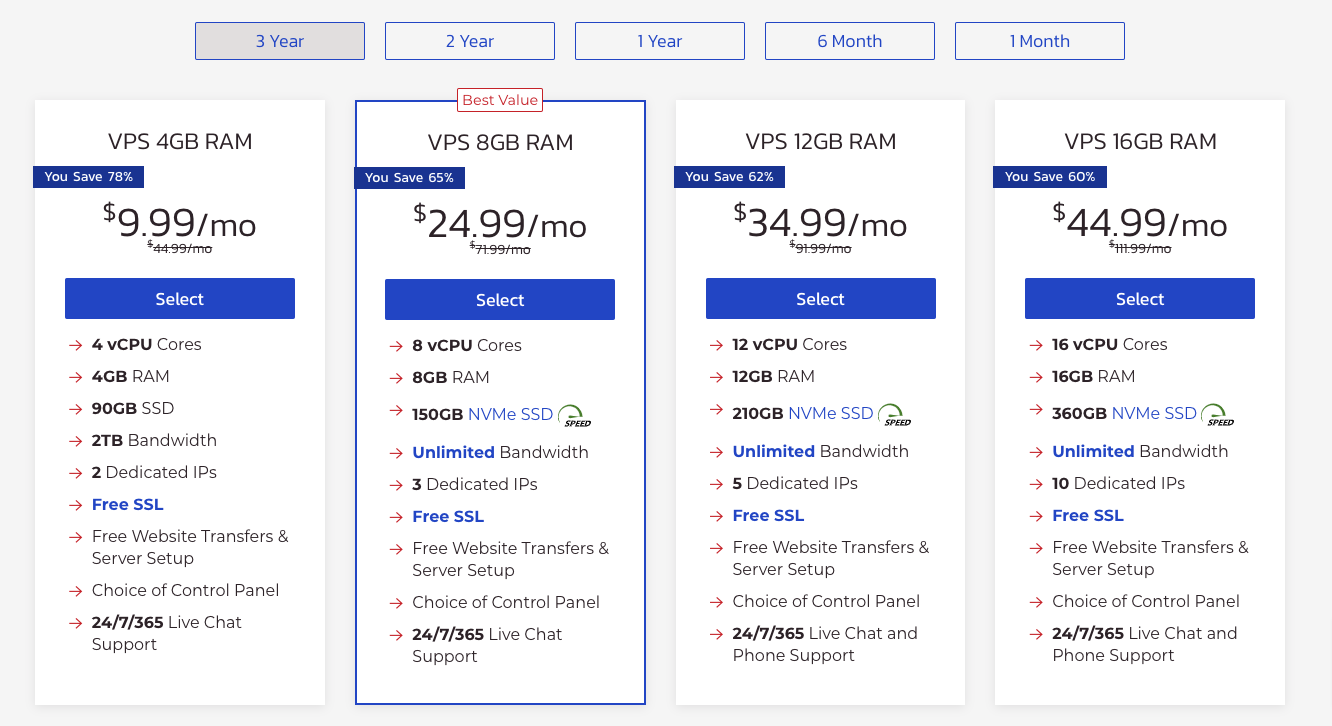Open the 1 Year pricing view
Viewport: 1332px width, 726px height.
pos(659,41)
